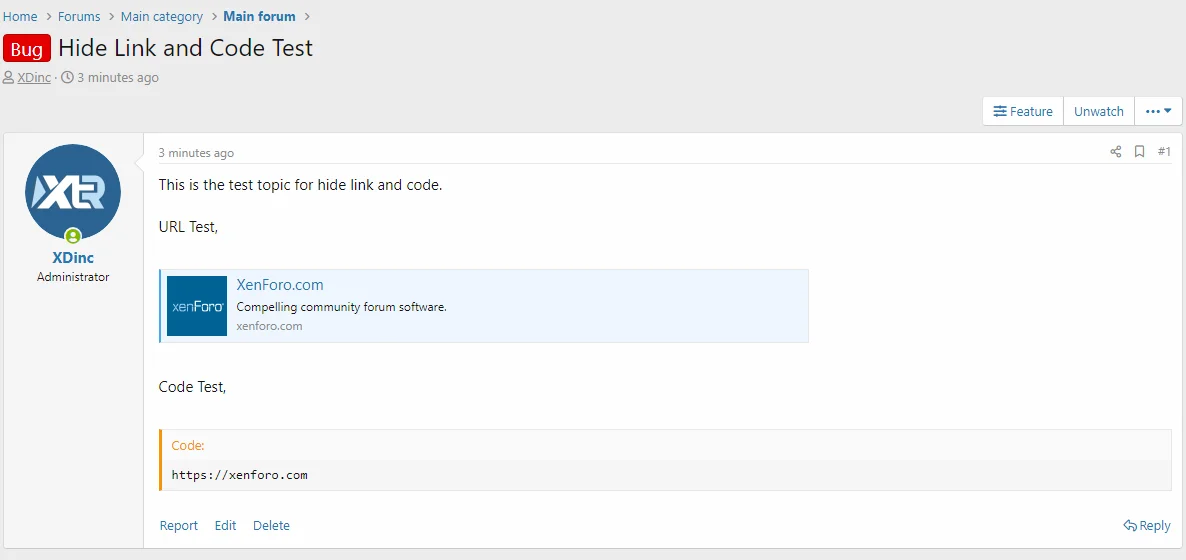Delete the post

[271, 526]
